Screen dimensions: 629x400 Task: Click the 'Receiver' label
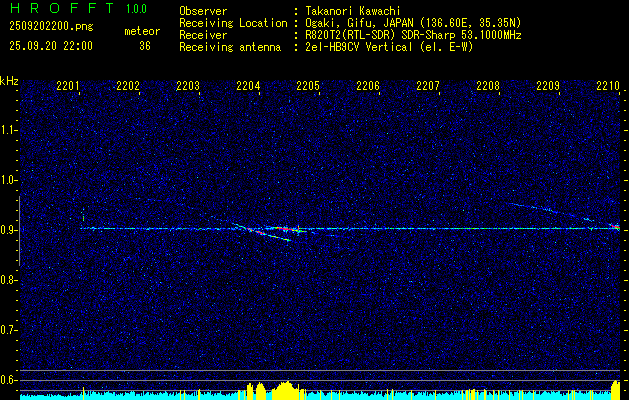tap(203, 35)
